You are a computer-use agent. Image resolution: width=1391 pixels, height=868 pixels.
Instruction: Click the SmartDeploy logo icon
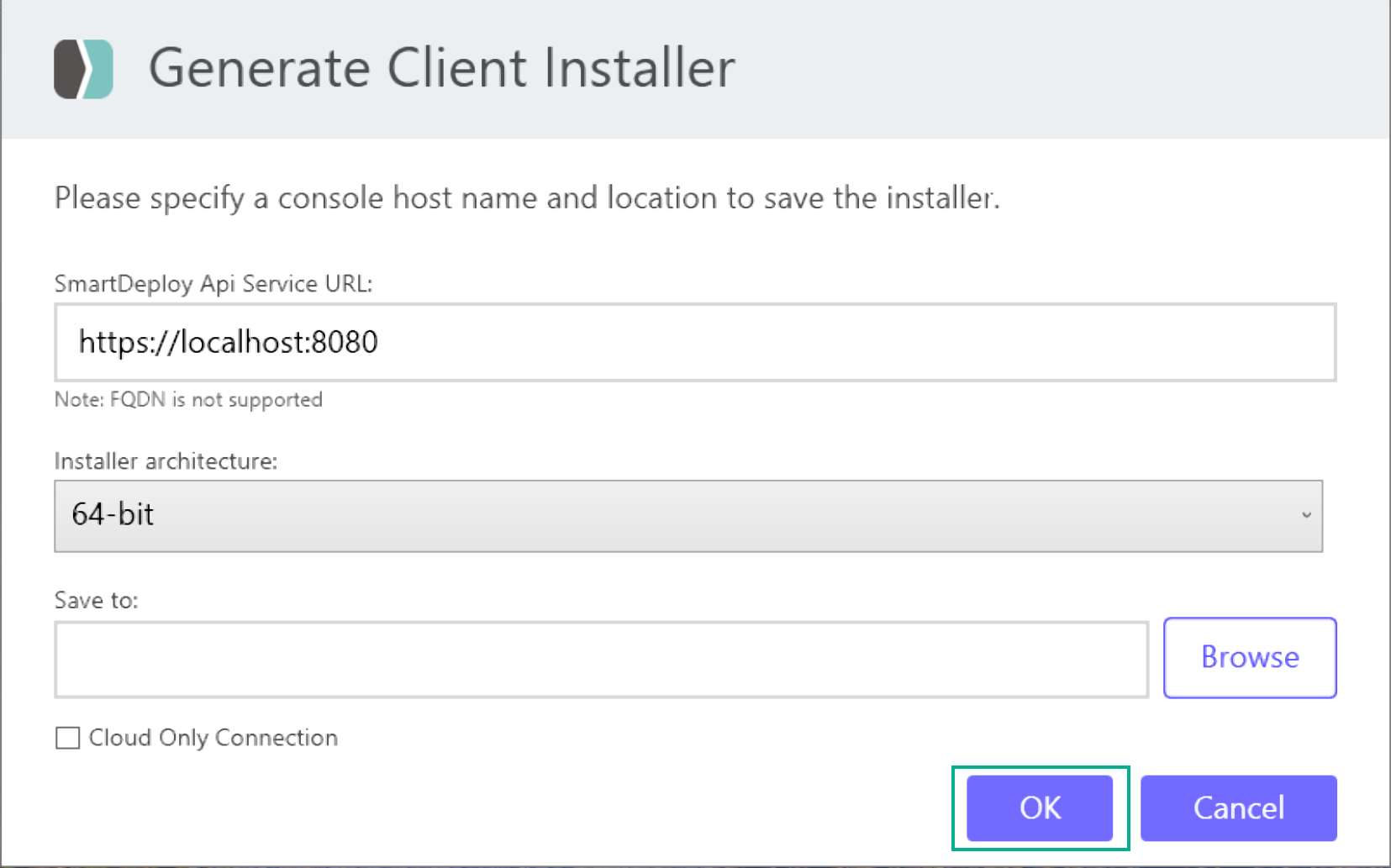(x=83, y=69)
